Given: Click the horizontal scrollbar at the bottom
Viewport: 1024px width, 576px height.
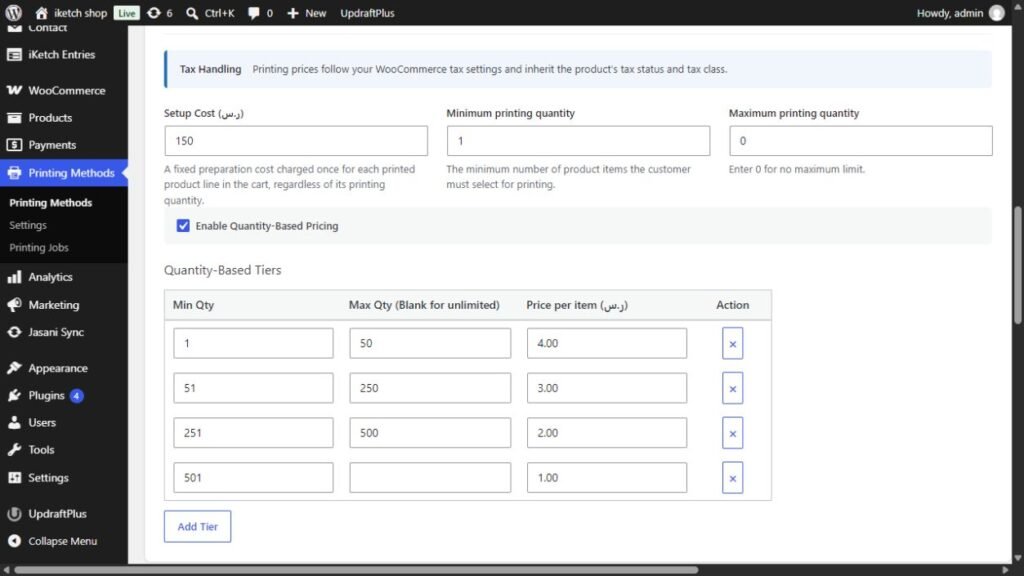Looking at the screenshot, I should (356, 570).
